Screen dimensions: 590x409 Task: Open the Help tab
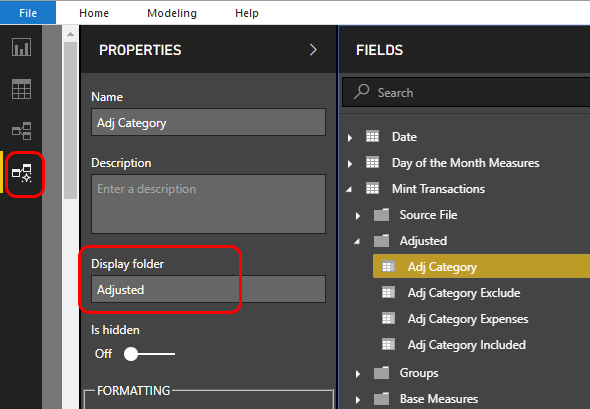[247, 13]
